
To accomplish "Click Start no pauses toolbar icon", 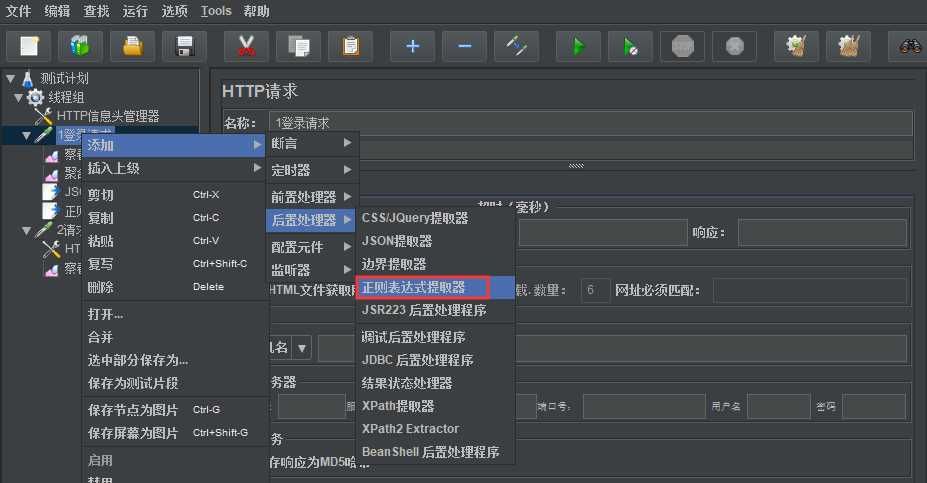I will coord(631,46).
